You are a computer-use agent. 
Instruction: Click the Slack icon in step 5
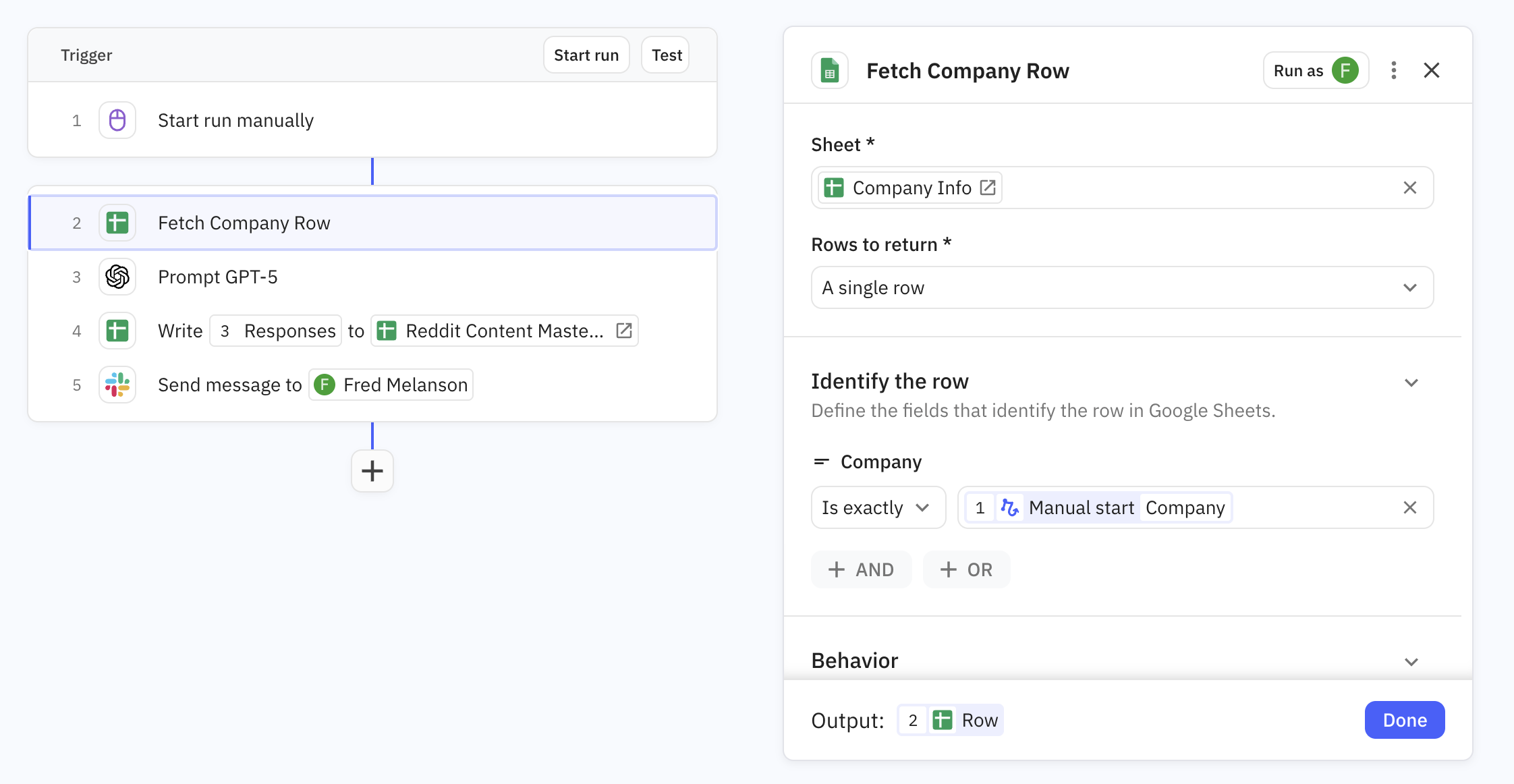pos(117,385)
